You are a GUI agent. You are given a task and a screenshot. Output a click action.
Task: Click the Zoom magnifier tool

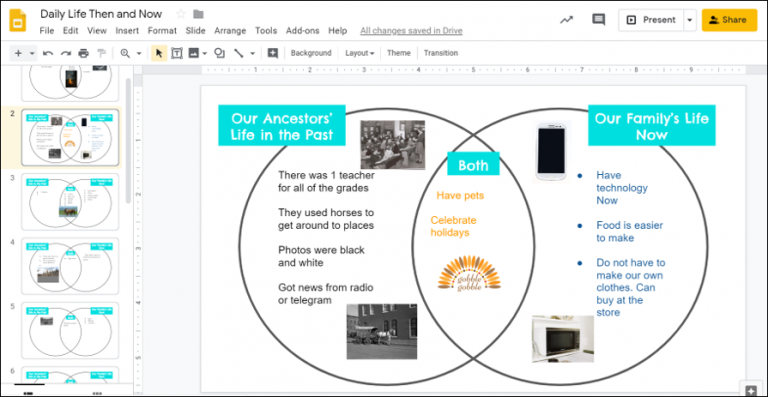coord(125,53)
